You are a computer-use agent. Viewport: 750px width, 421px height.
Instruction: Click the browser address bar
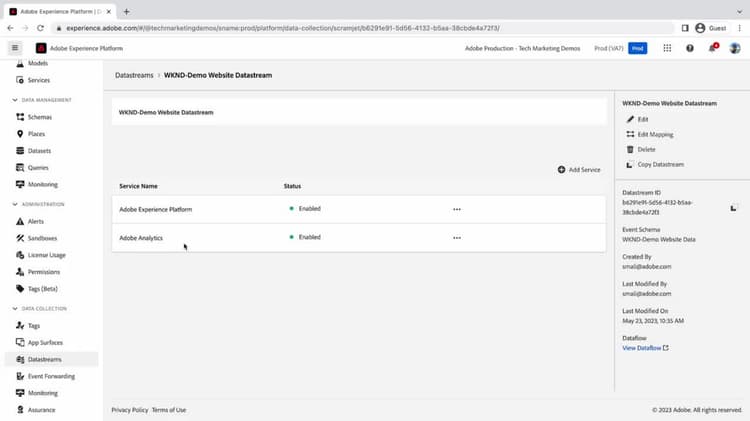pyautogui.click(x=364, y=28)
